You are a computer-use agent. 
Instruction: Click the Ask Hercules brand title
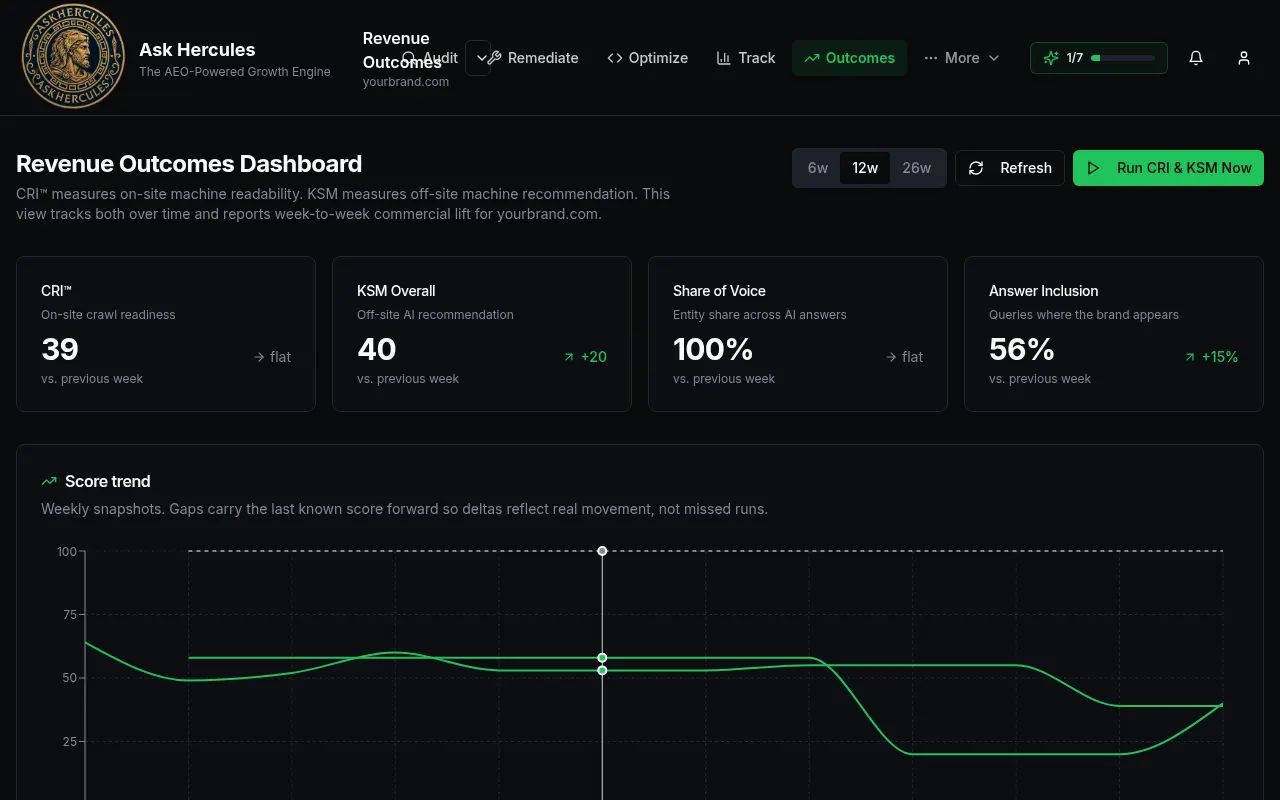coord(197,49)
